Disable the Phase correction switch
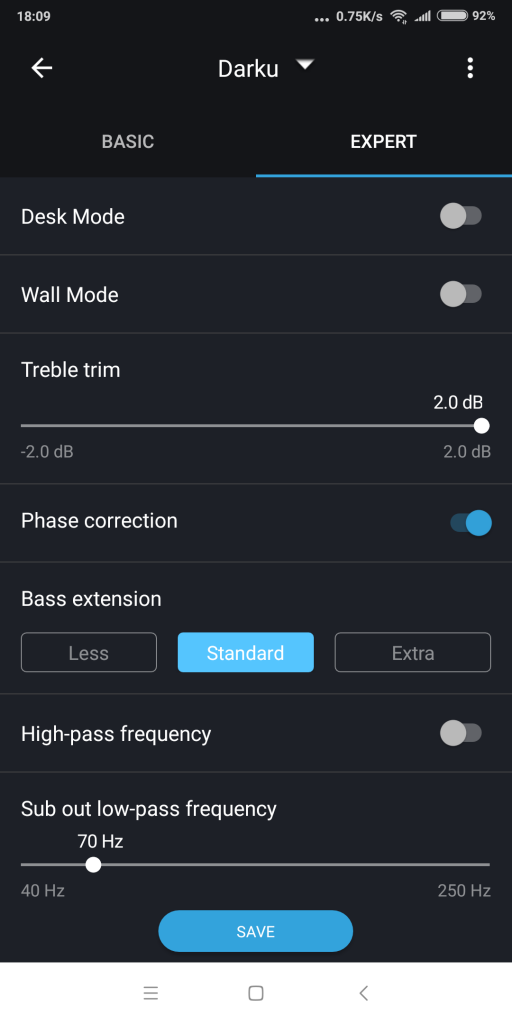Viewport: 512px width, 1024px height. (471, 523)
